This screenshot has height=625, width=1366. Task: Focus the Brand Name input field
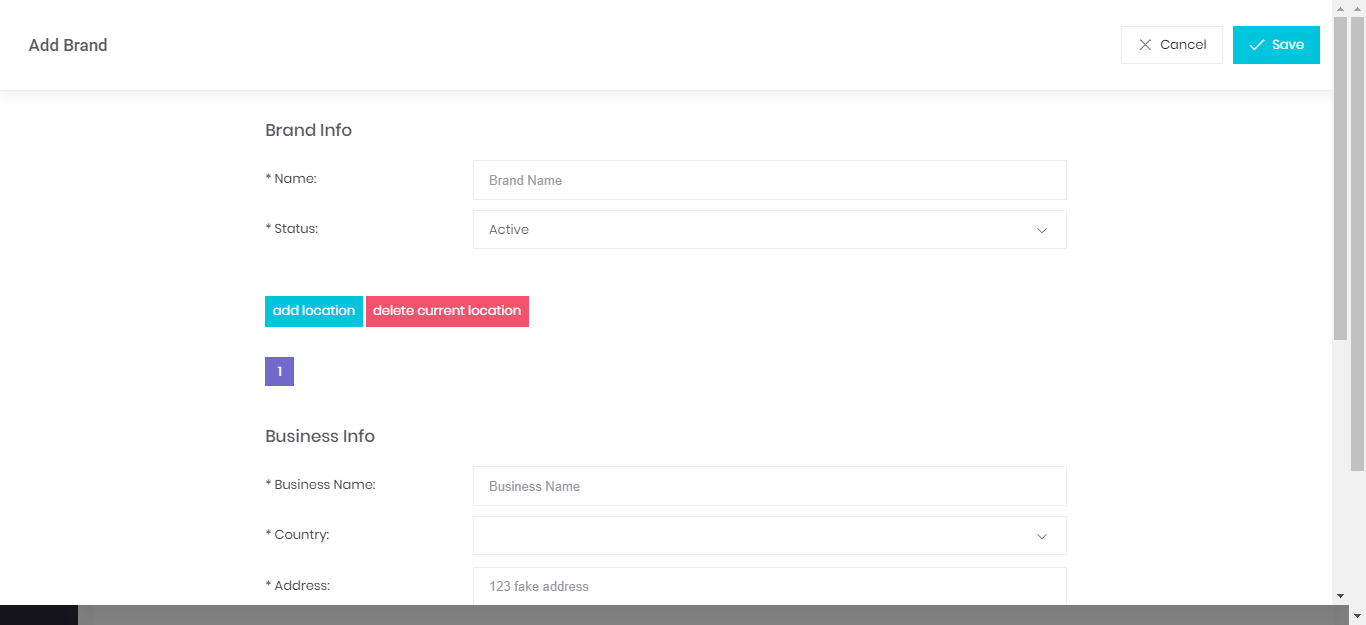tap(768, 180)
